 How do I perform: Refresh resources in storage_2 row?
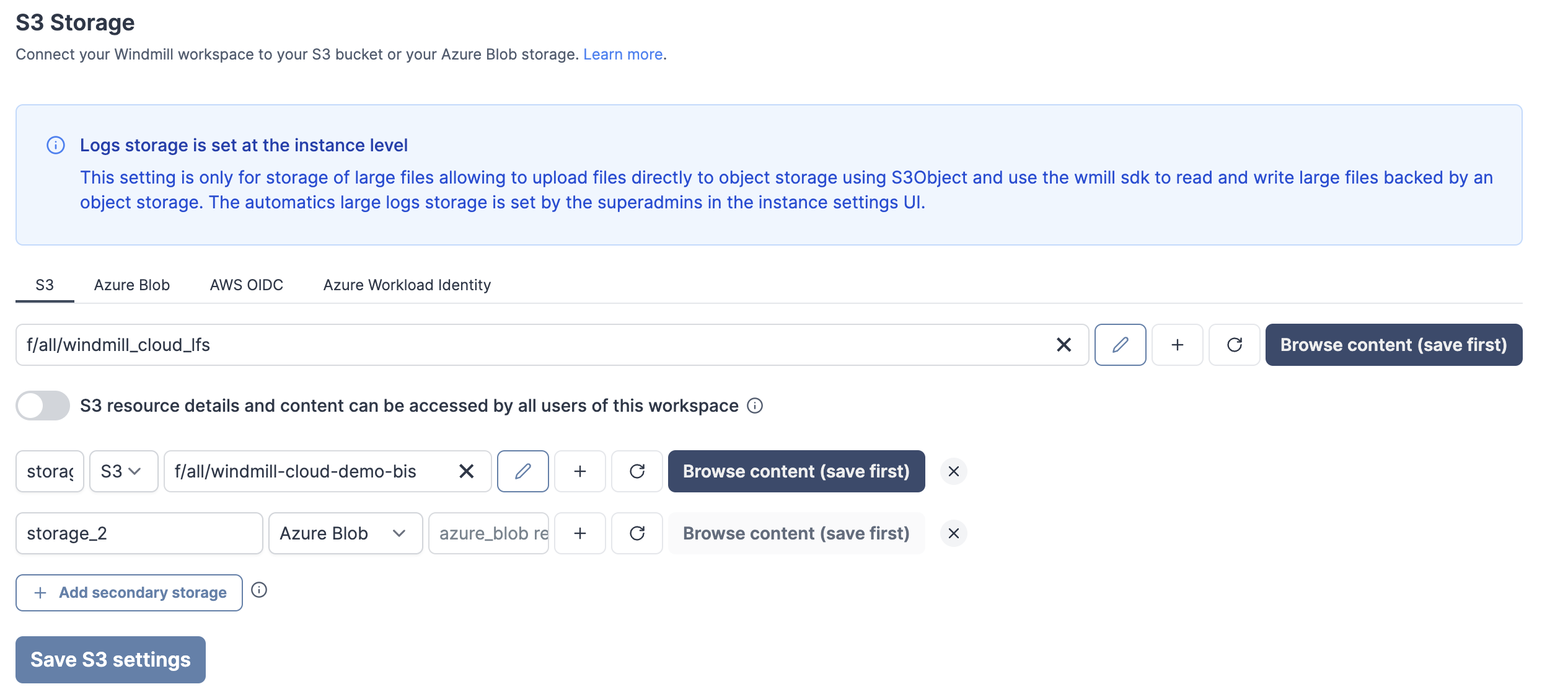(636, 533)
